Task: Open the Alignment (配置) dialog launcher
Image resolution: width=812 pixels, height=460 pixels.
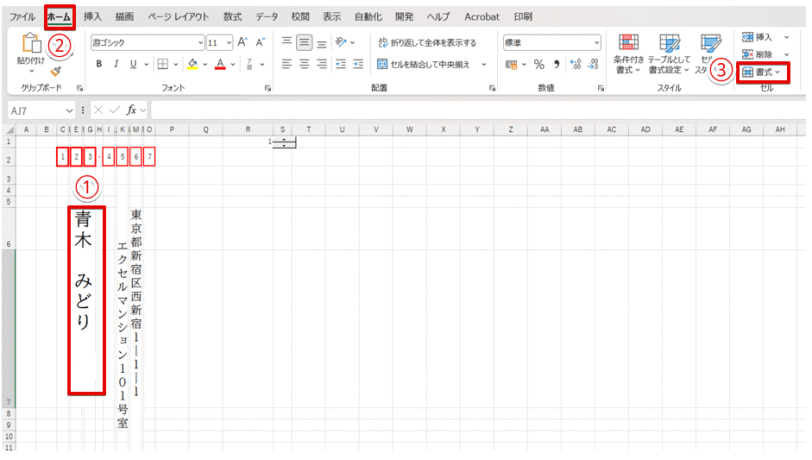Action: point(492,89)
